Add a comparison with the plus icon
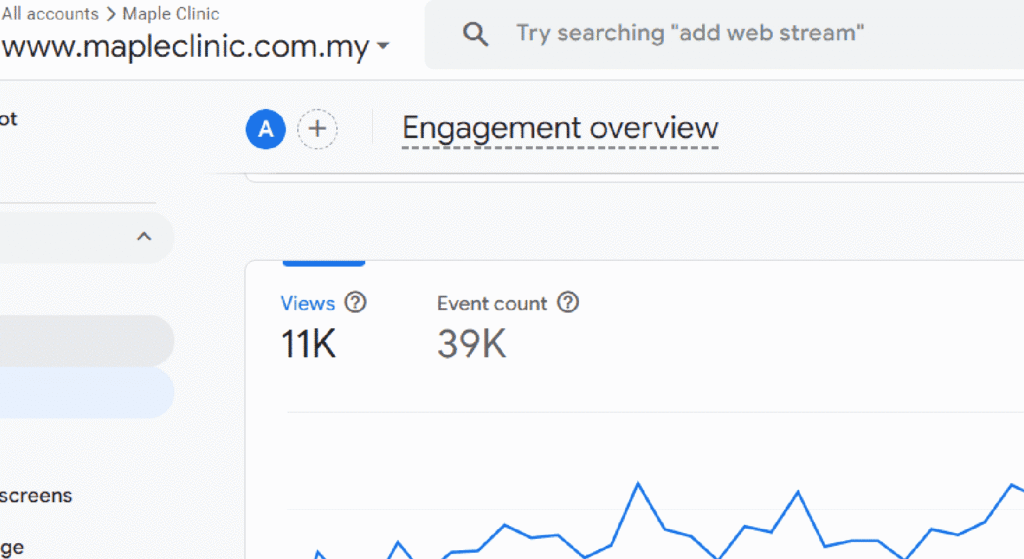 318,129
